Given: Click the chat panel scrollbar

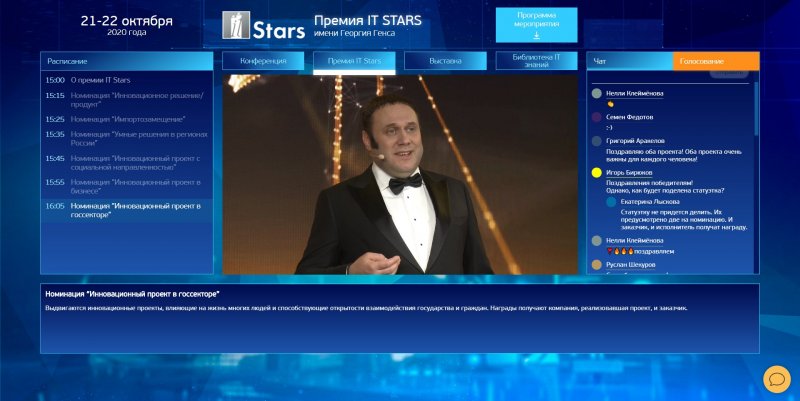Looking at the screenshot, I should coord(756,107).
